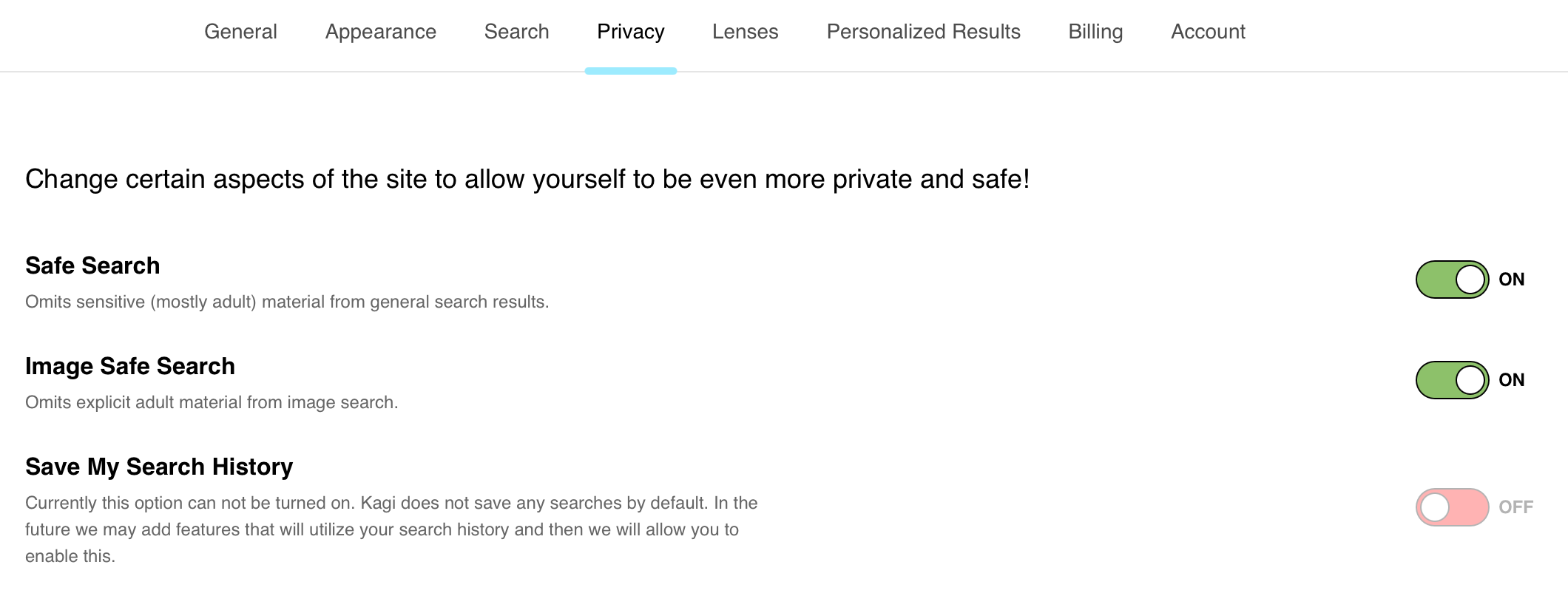Switch to the Personalized Results tab
Viewport: 1568px width, 596px height.
[x=924, y=32]
